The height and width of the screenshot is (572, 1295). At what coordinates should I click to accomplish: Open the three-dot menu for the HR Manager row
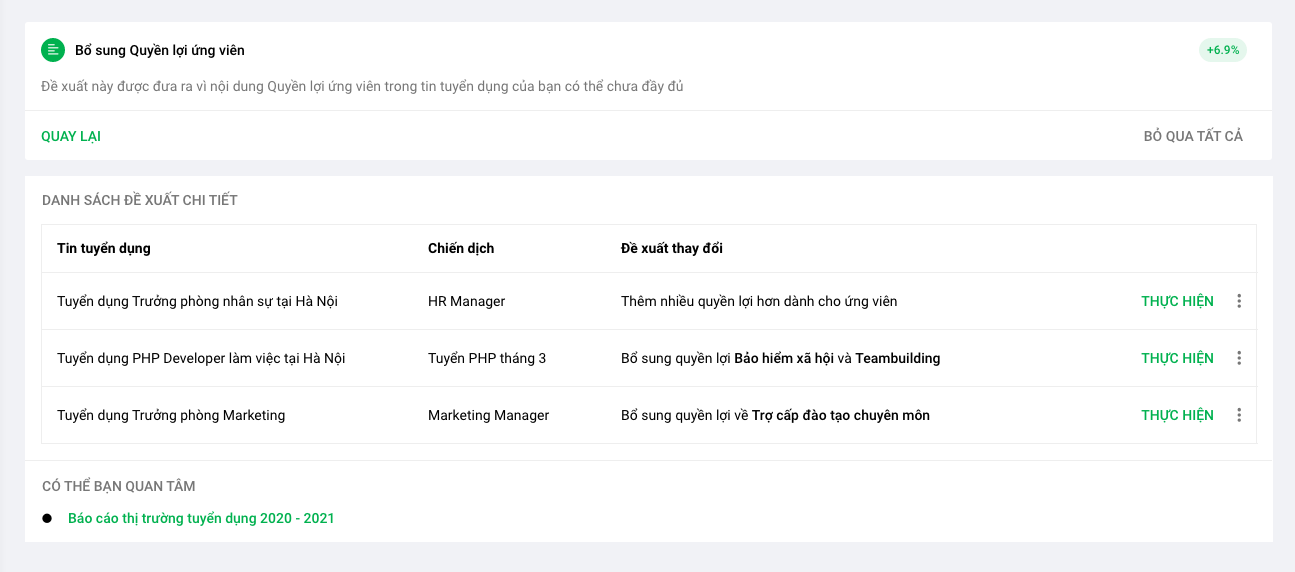[x=1239, y=301]
